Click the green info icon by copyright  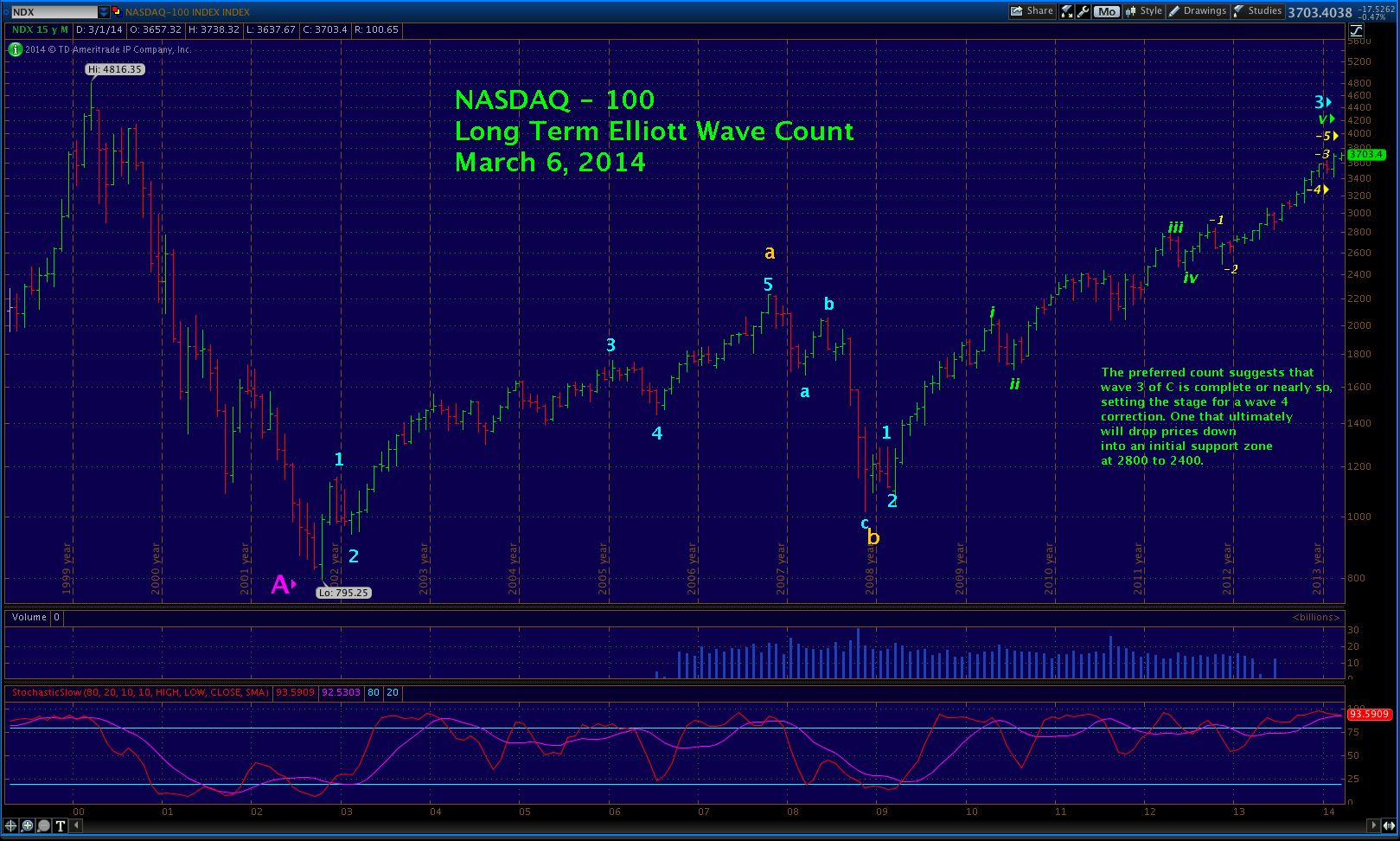(x=16, y=49)
